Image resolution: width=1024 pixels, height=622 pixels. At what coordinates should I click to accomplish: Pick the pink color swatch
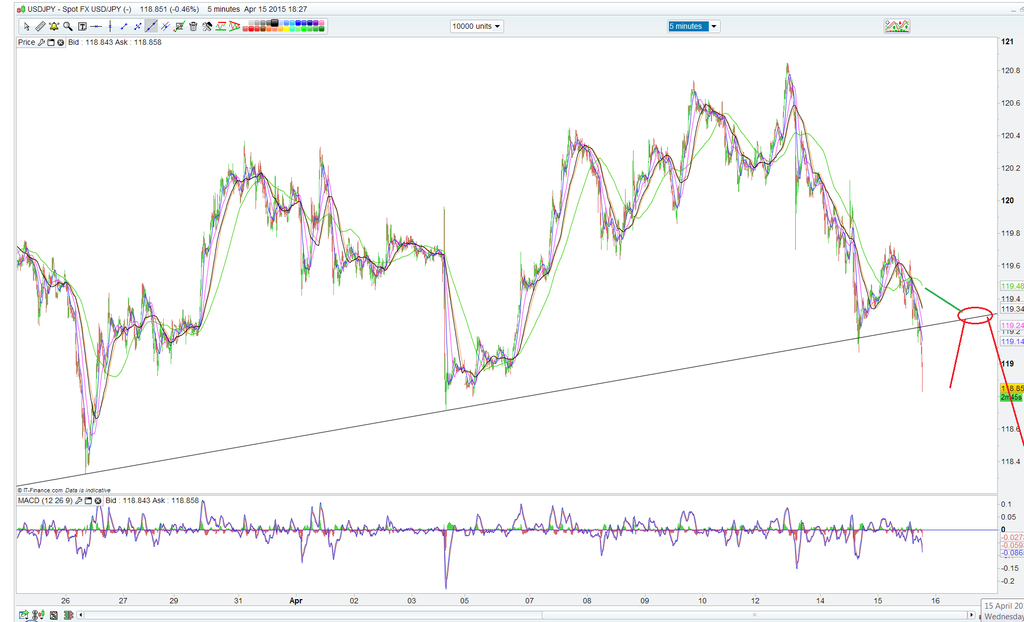321,23
